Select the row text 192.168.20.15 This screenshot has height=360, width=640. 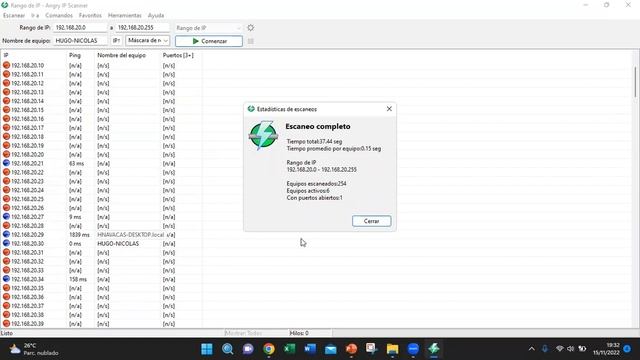click(27, 110)
